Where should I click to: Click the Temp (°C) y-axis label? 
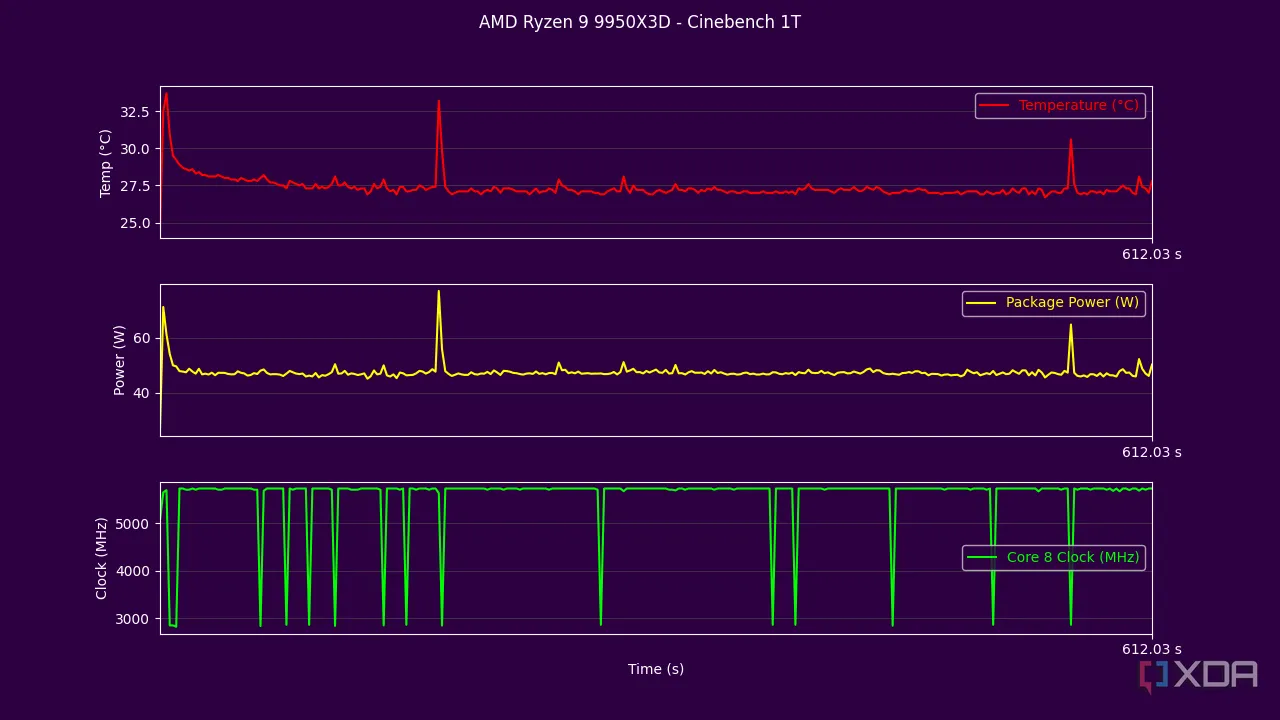pyautogui.click(x=106, y=162)
